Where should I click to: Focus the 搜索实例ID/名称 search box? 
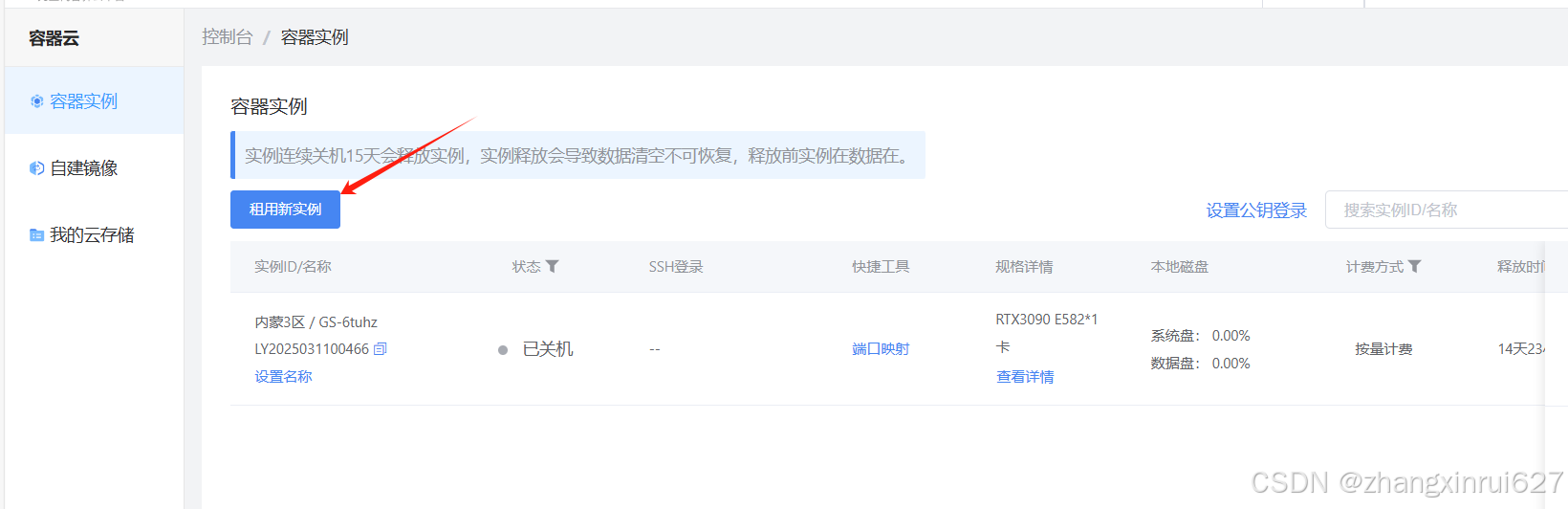click(x=1446, y=210)
